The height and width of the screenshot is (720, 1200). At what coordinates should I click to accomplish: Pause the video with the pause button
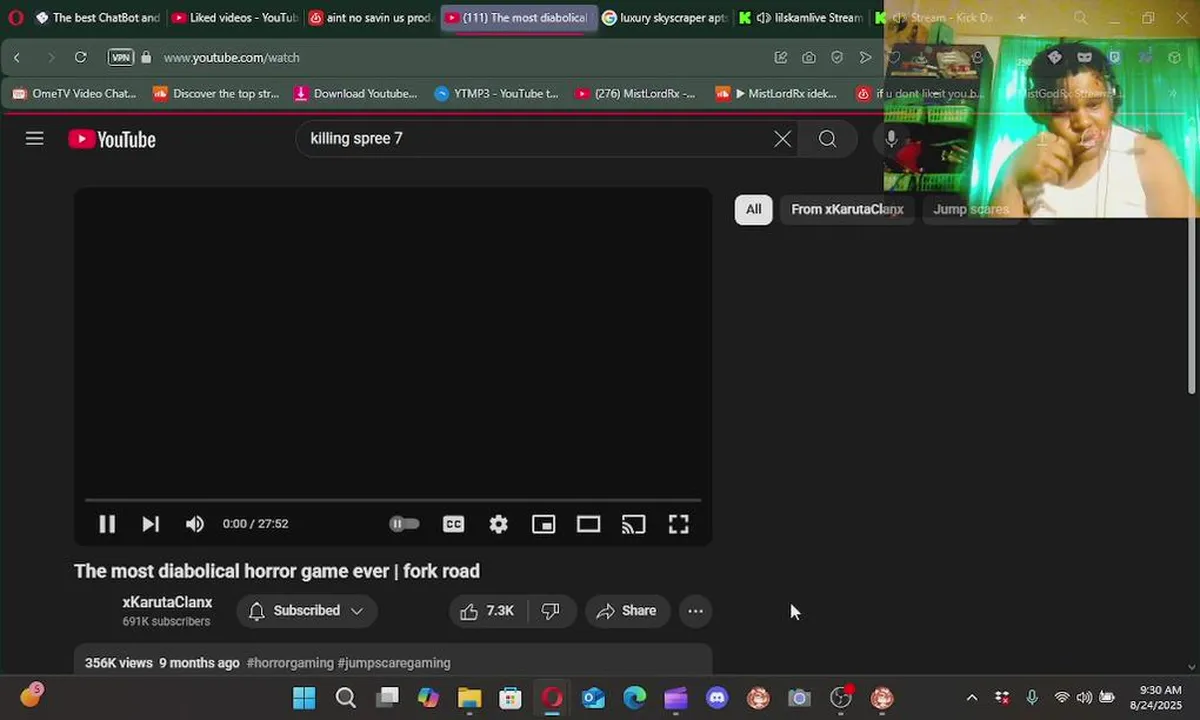click(107, 524)
